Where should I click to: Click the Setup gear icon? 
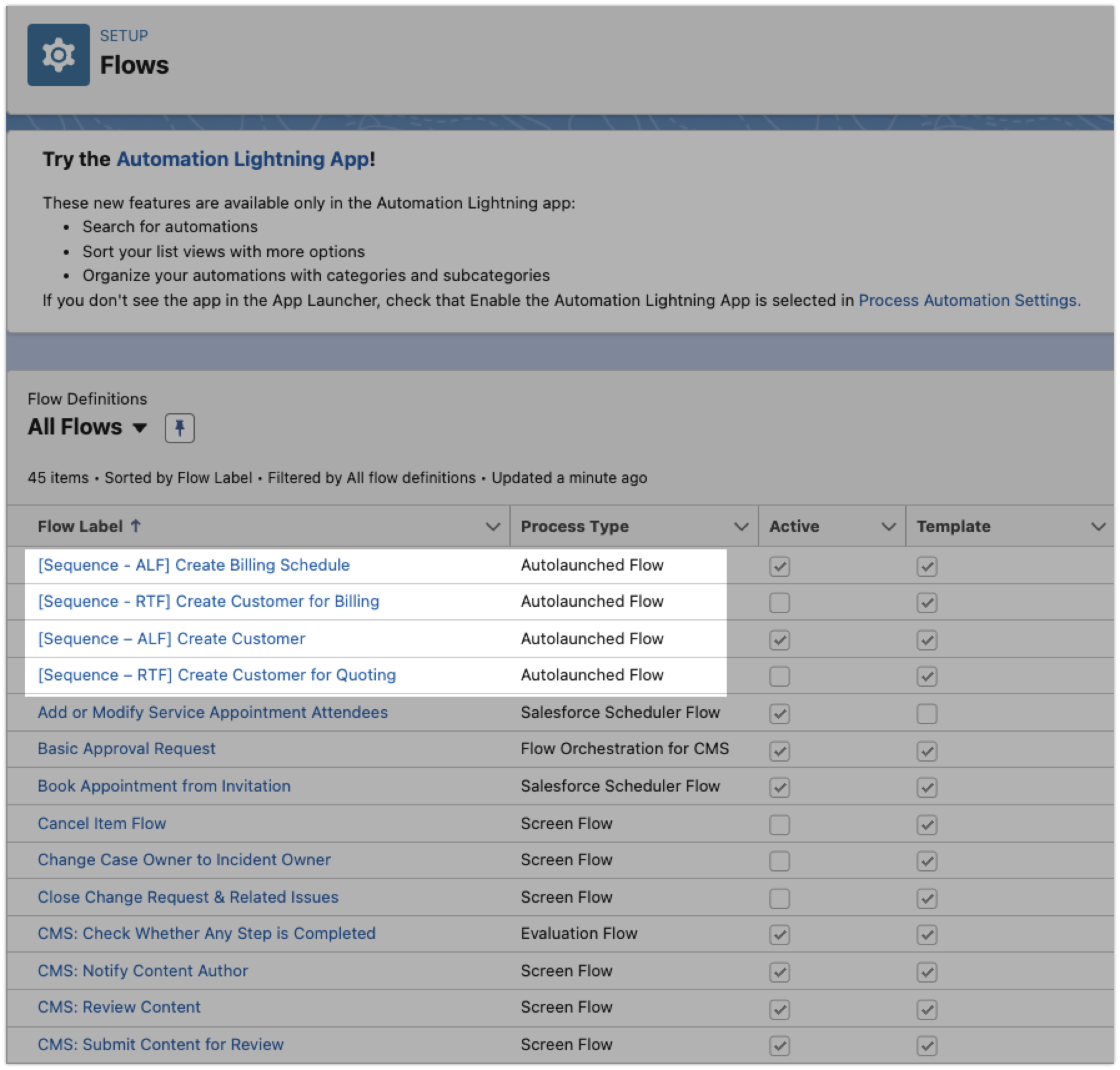(58, 55)
